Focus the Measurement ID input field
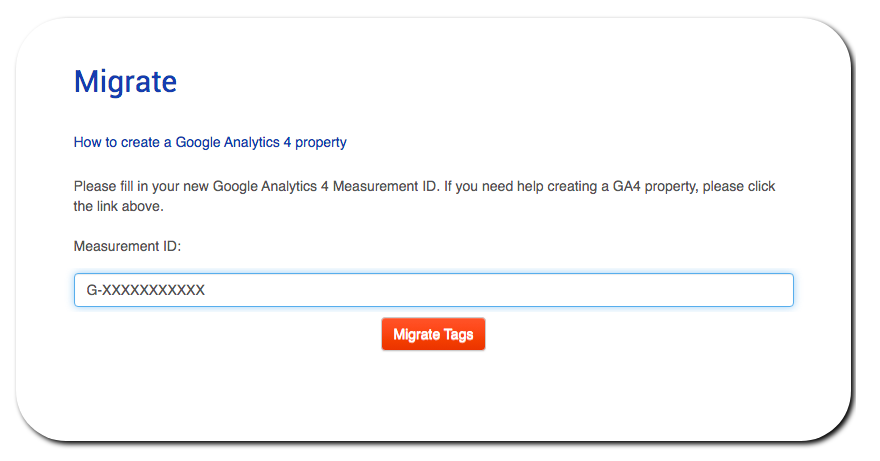This screenshot has width=880, height=461. click(x=434, y=290)
